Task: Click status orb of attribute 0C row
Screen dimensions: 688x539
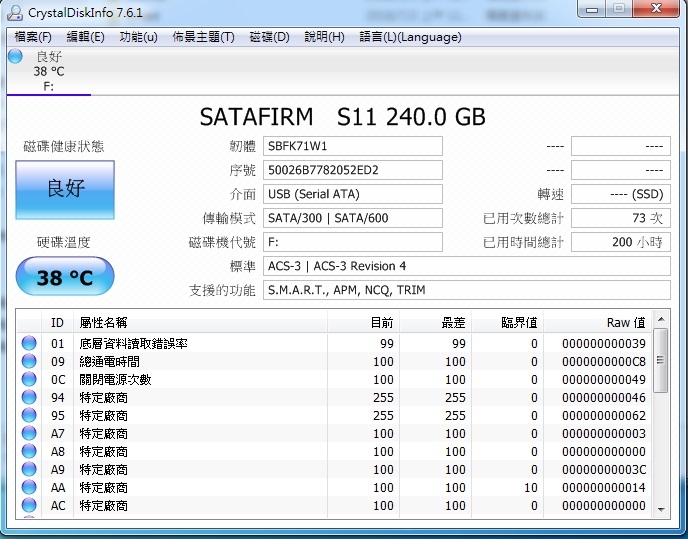Action: (x=29, y=379)
